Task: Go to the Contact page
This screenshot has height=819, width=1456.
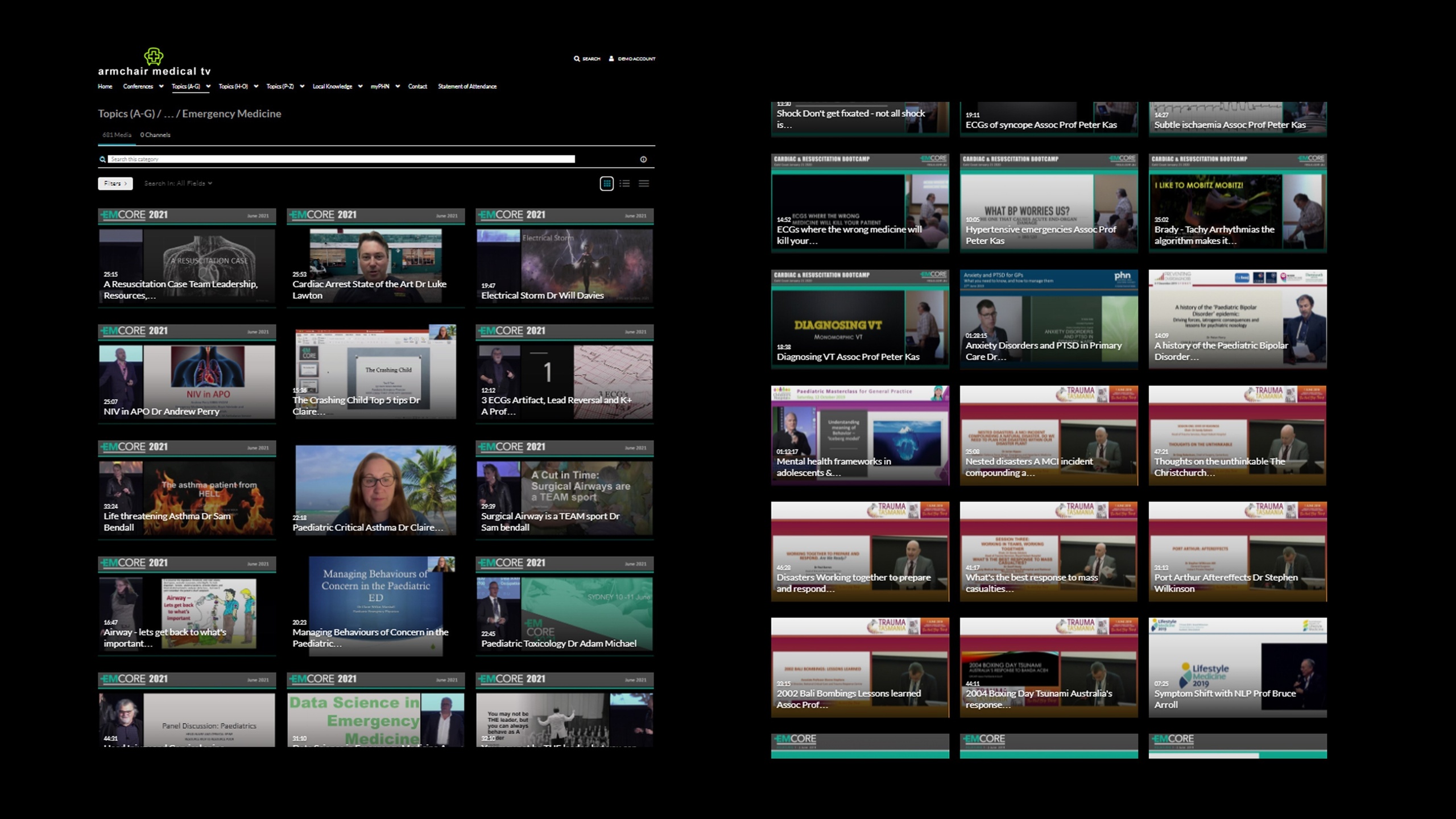Action: [x=417, y=86]
